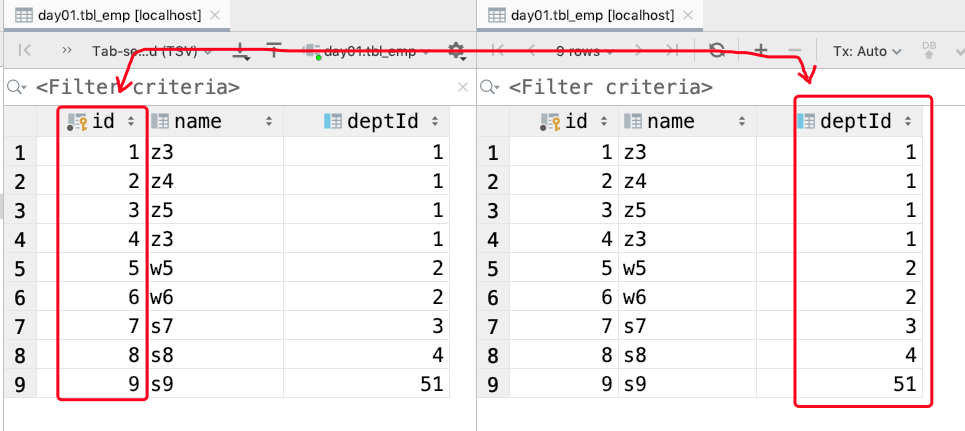
Task: Click the Reload Page refresh icon
Action: point(716,51)
